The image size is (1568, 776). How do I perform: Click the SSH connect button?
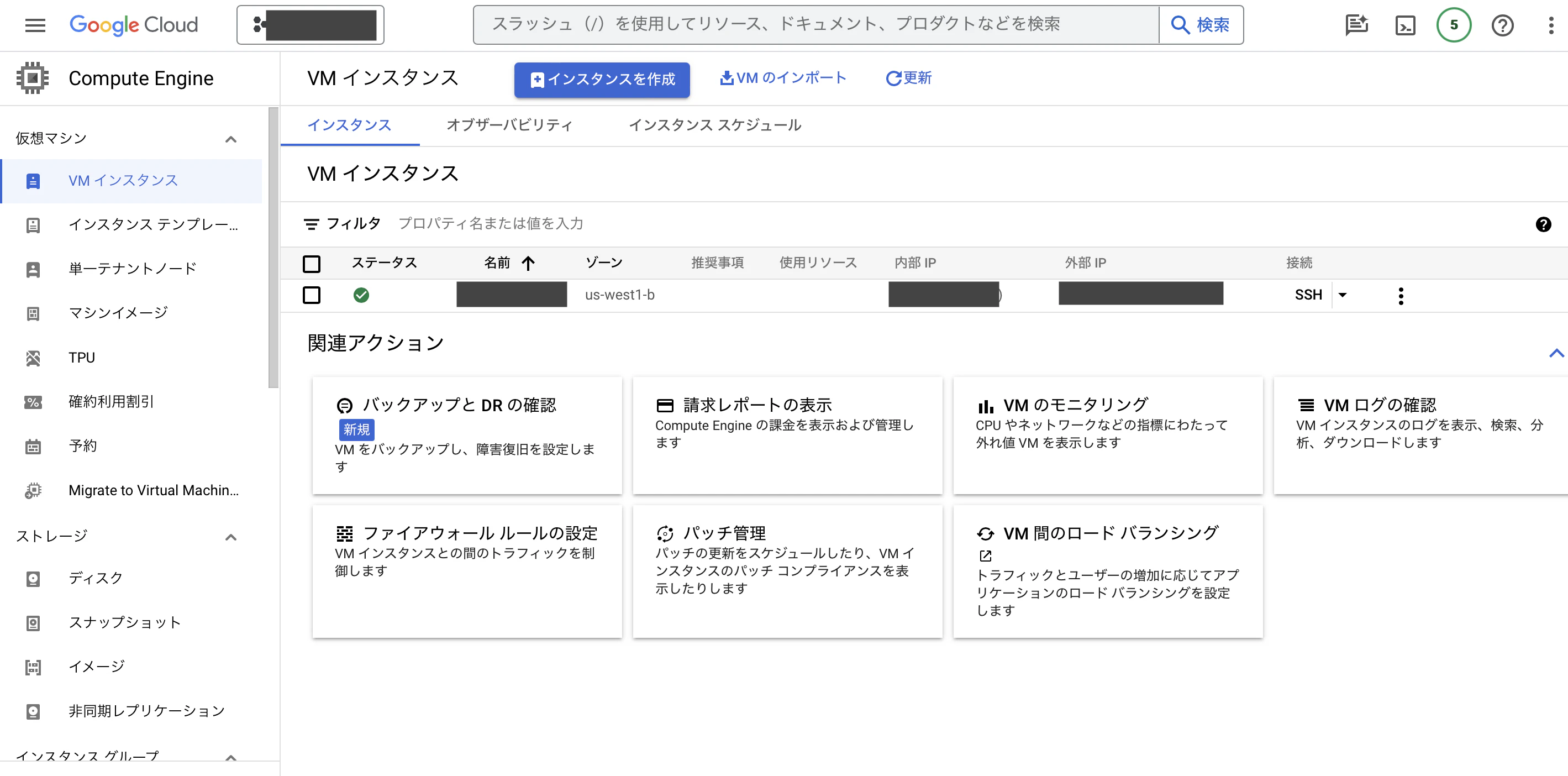tap(1308, 295)
